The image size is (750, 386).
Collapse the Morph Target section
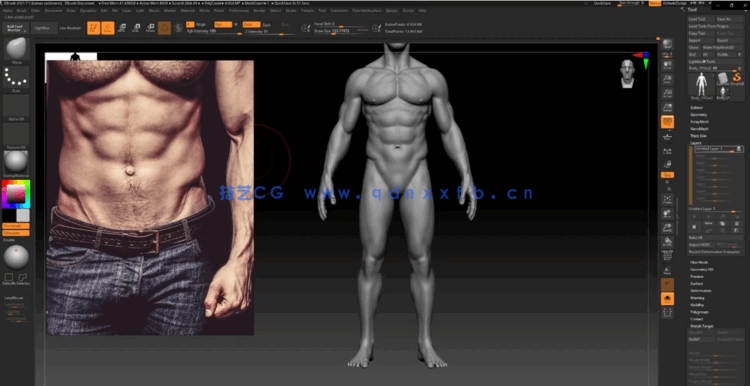coord(702,326)
